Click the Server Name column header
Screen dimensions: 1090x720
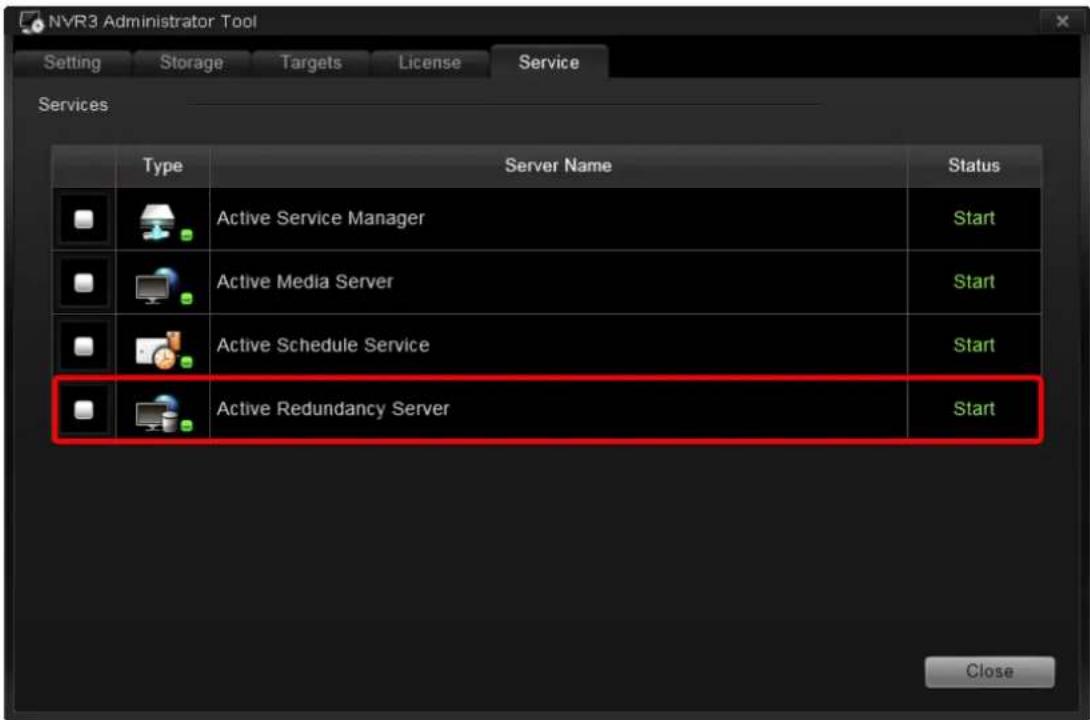coord(558,165)
